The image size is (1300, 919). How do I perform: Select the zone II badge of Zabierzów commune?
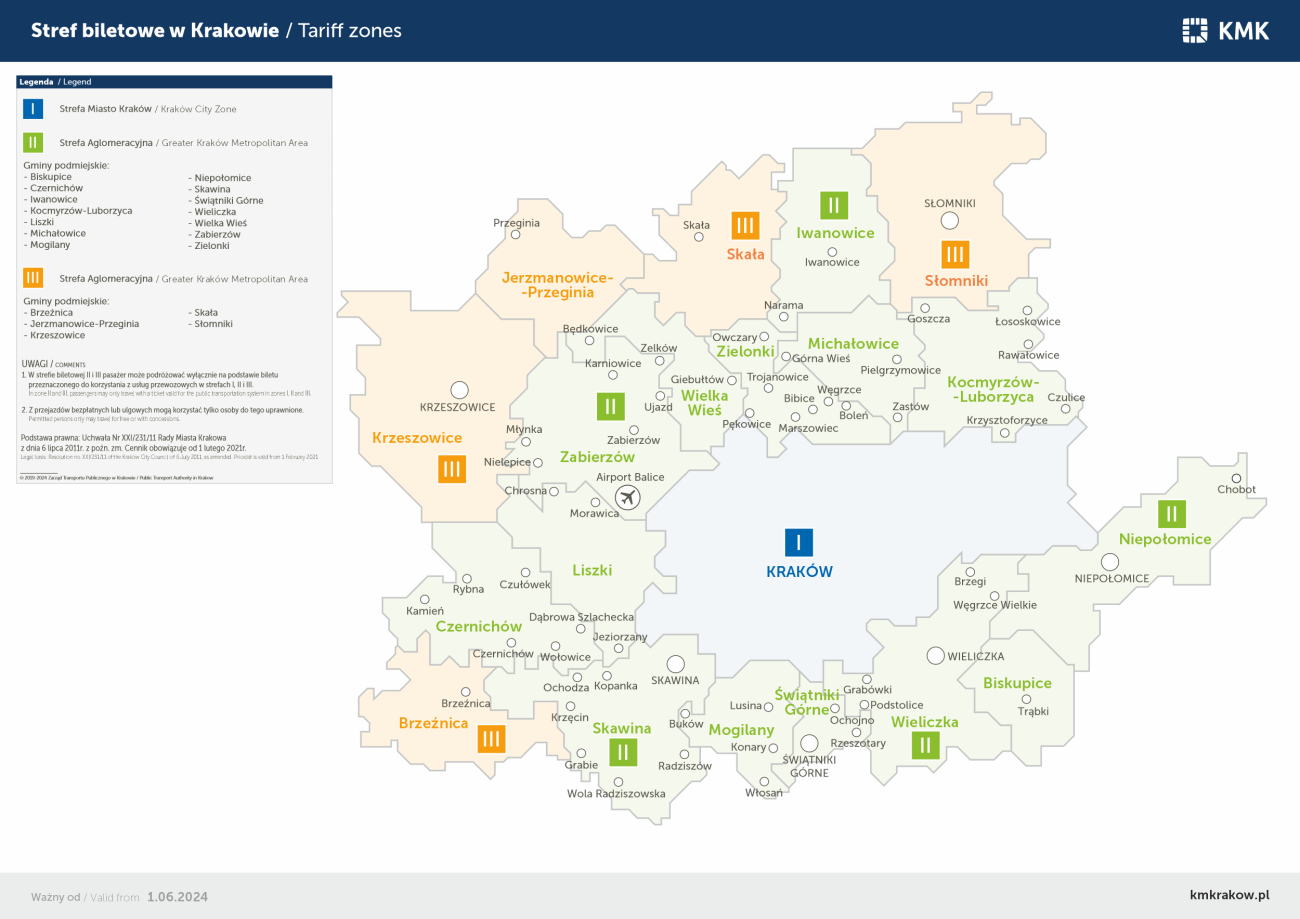point(610,407)
